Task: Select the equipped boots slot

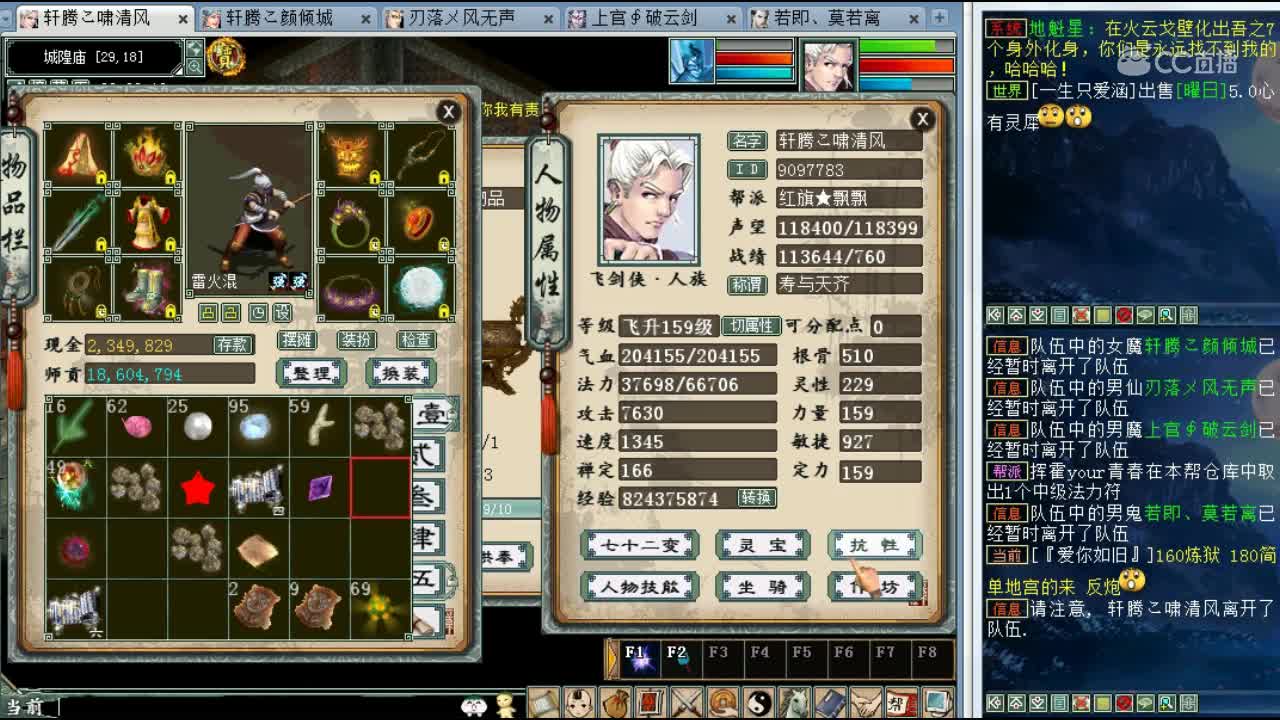Action: [147, 288]
